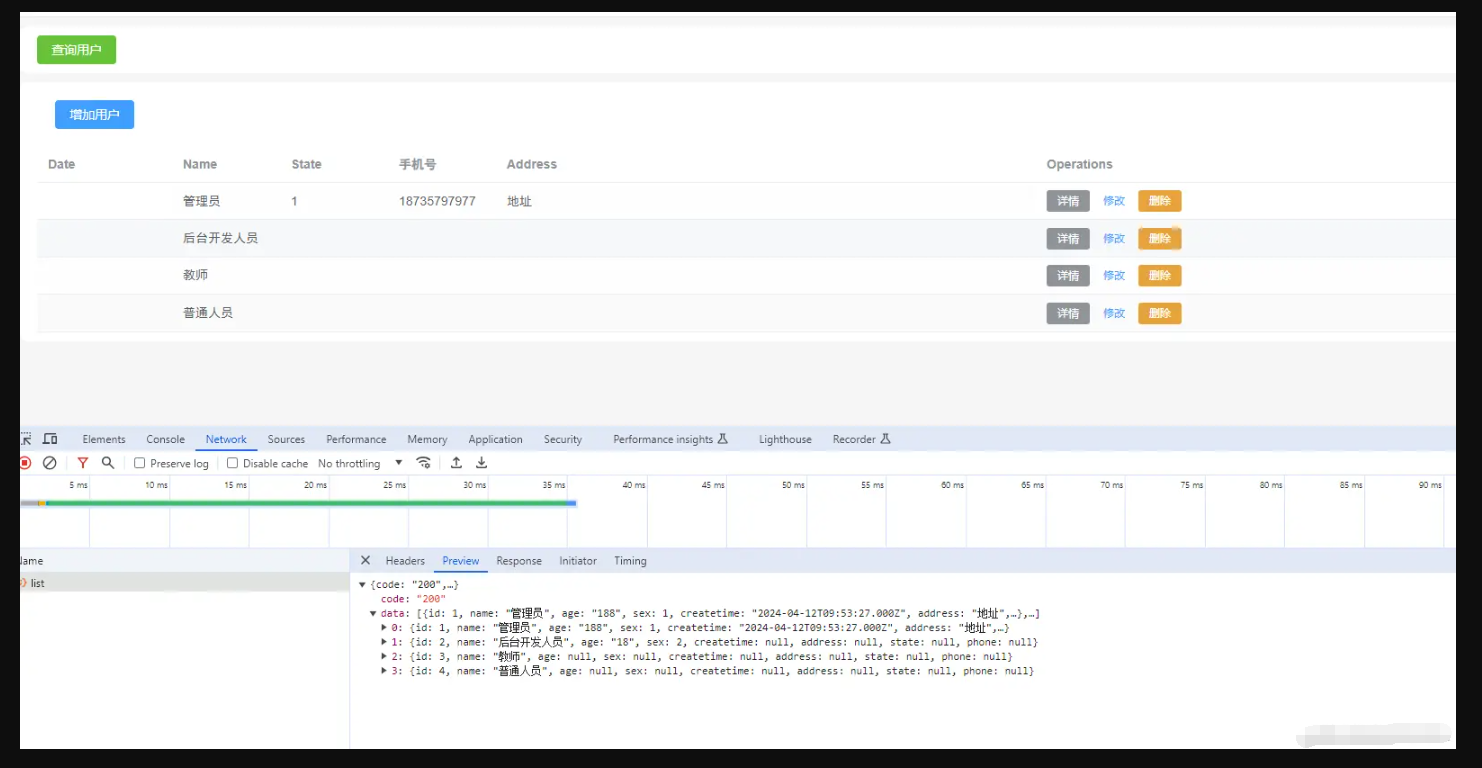The image size is (1482, 768).
Task: Open the Timing tab
Action: (630, 561)
